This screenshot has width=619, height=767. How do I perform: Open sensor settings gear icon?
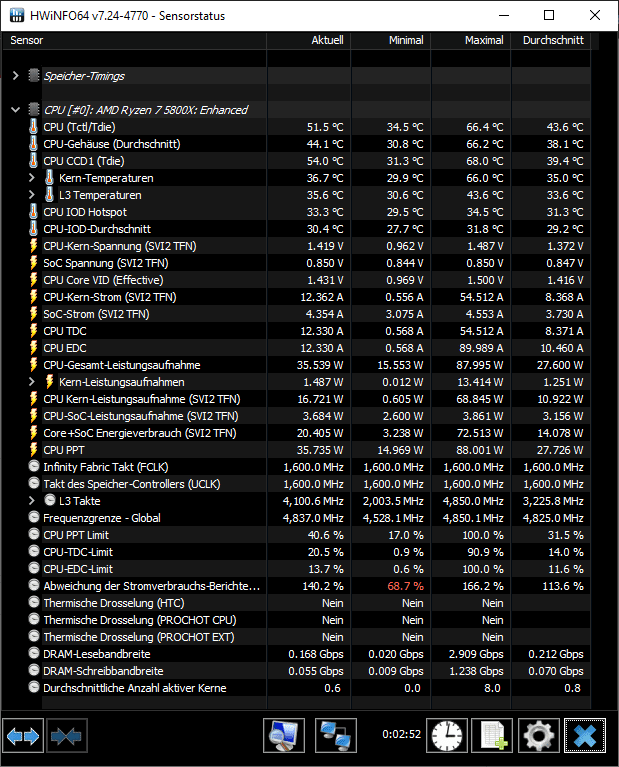pyautogui.click(x=538, y=735)
